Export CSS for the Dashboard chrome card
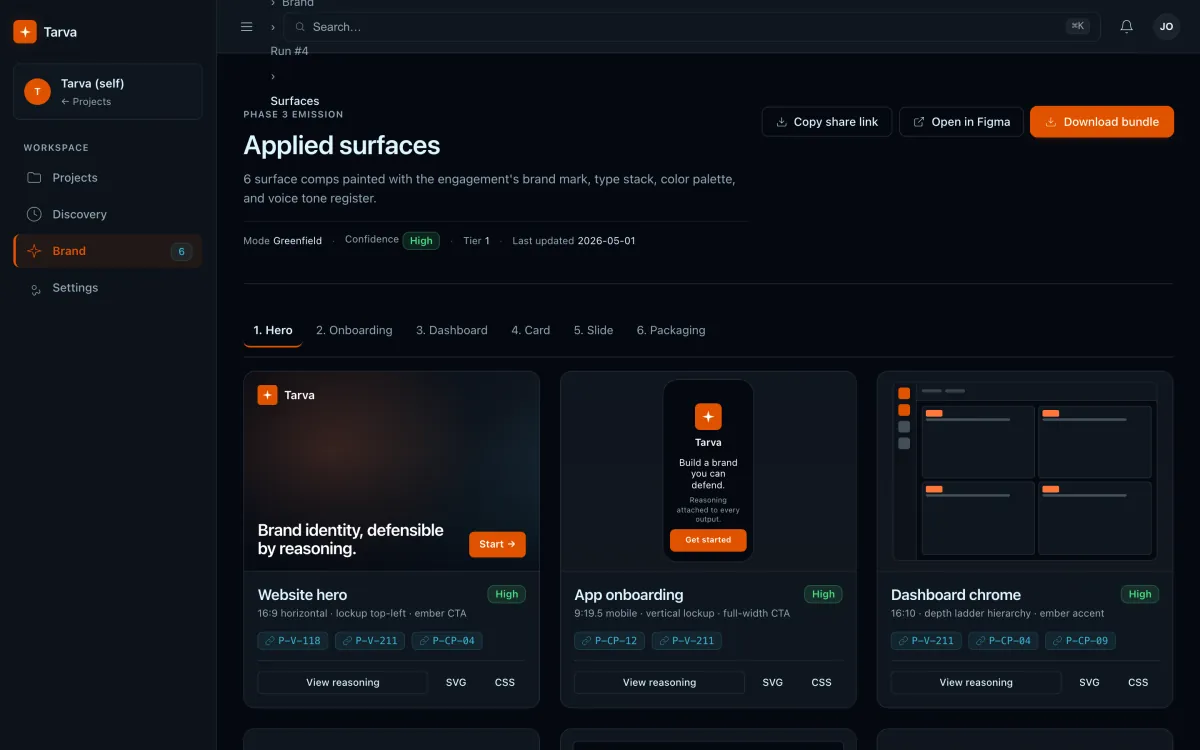 click(1138, 683)
